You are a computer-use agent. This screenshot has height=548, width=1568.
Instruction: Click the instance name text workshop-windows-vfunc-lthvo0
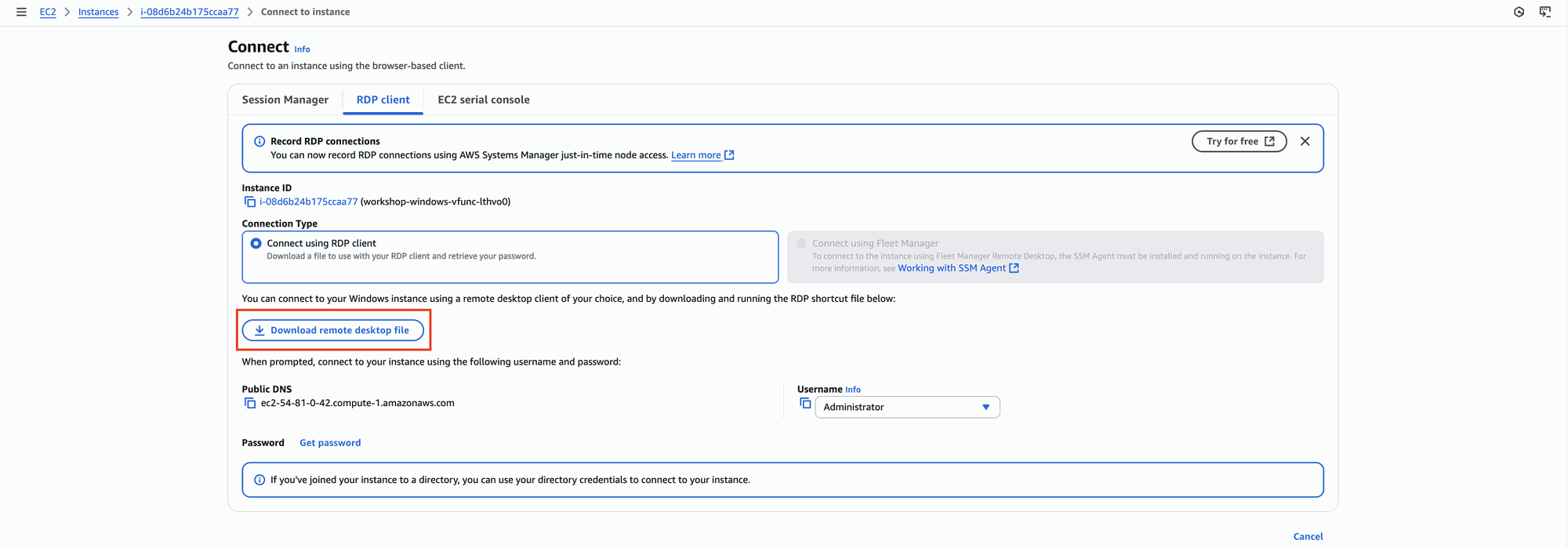(435, 201)
